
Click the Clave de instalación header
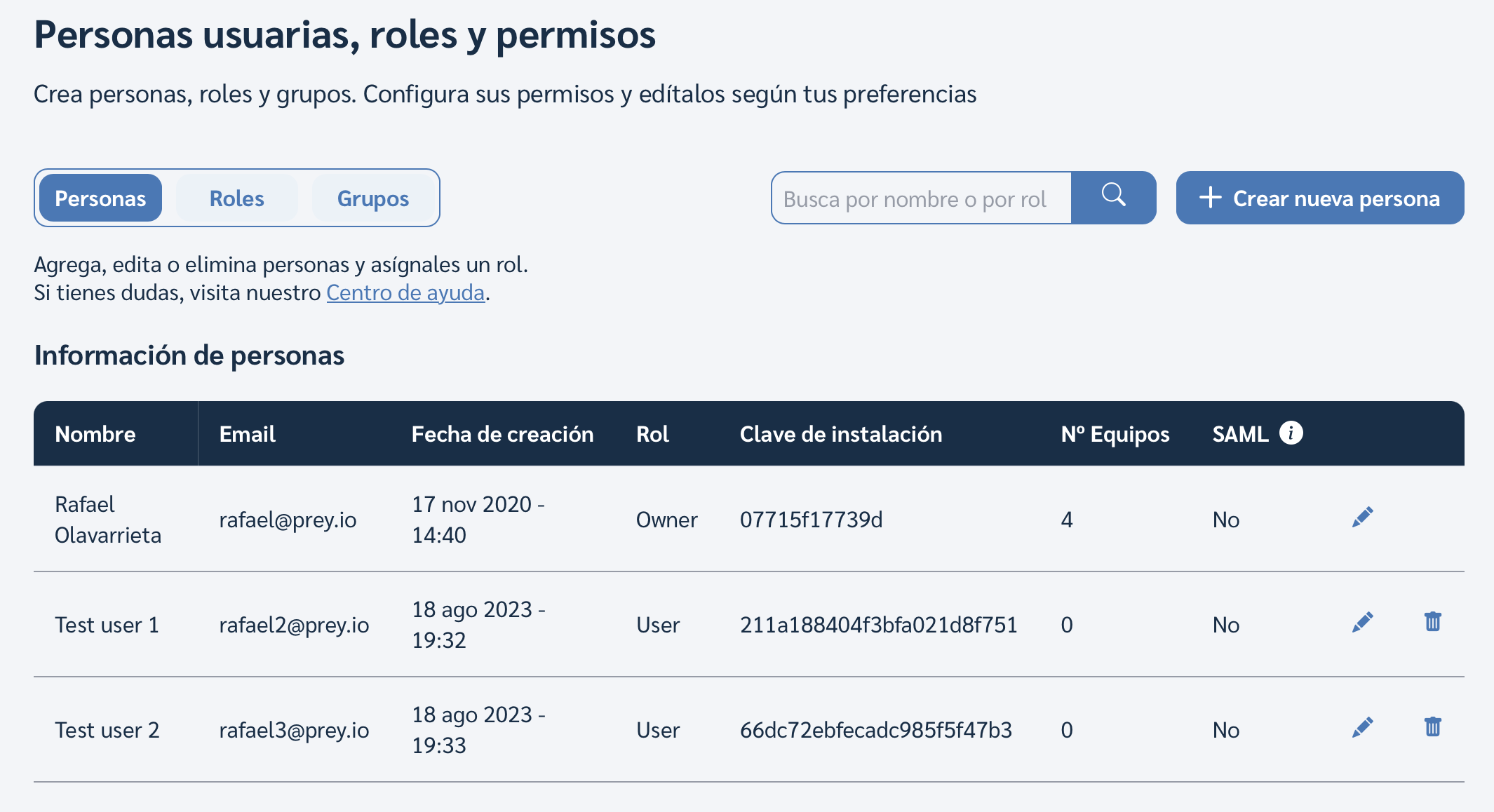click(840, 434)
